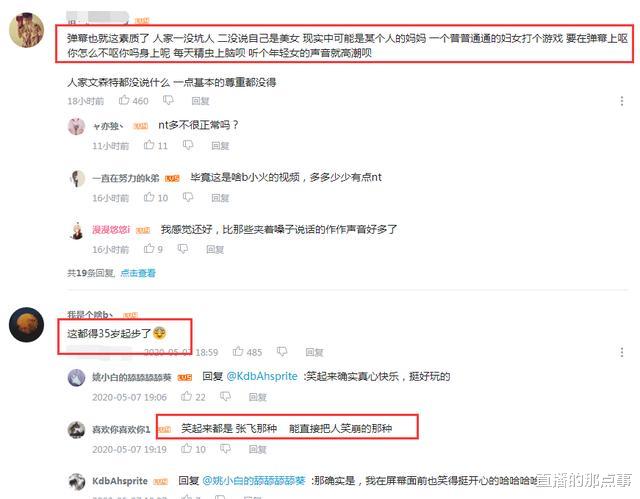The height and width of the screenshot is (499, 640).
Task: Open the 漫漫悠悠i user profile name
Action: [x=111, y=230]
